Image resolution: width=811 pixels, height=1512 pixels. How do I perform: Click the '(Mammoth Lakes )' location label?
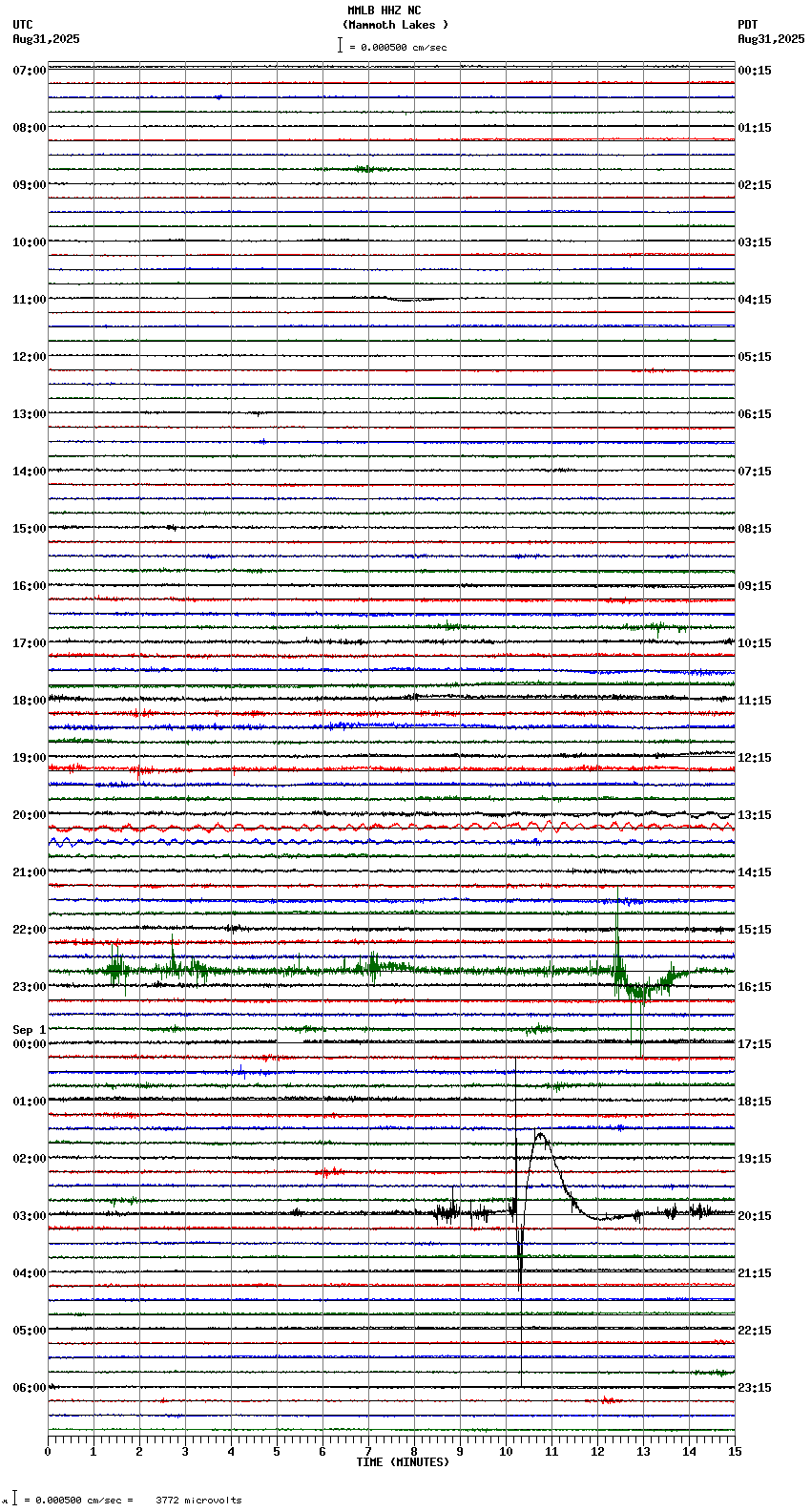point(395,25)
